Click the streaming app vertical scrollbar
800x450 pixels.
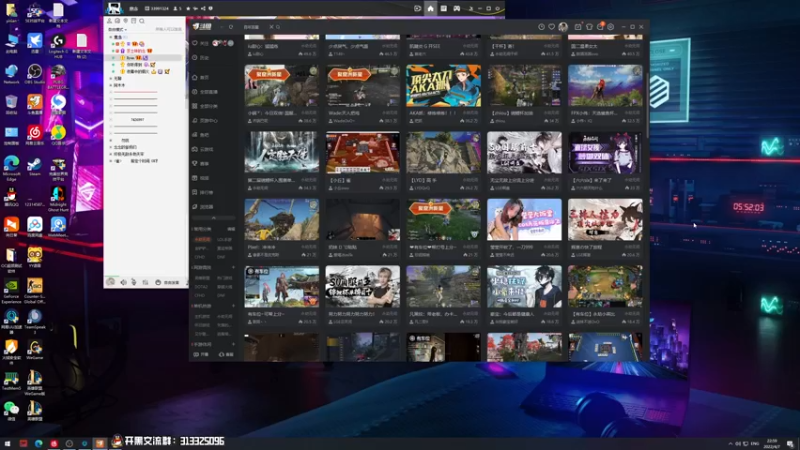pos(647,105)
